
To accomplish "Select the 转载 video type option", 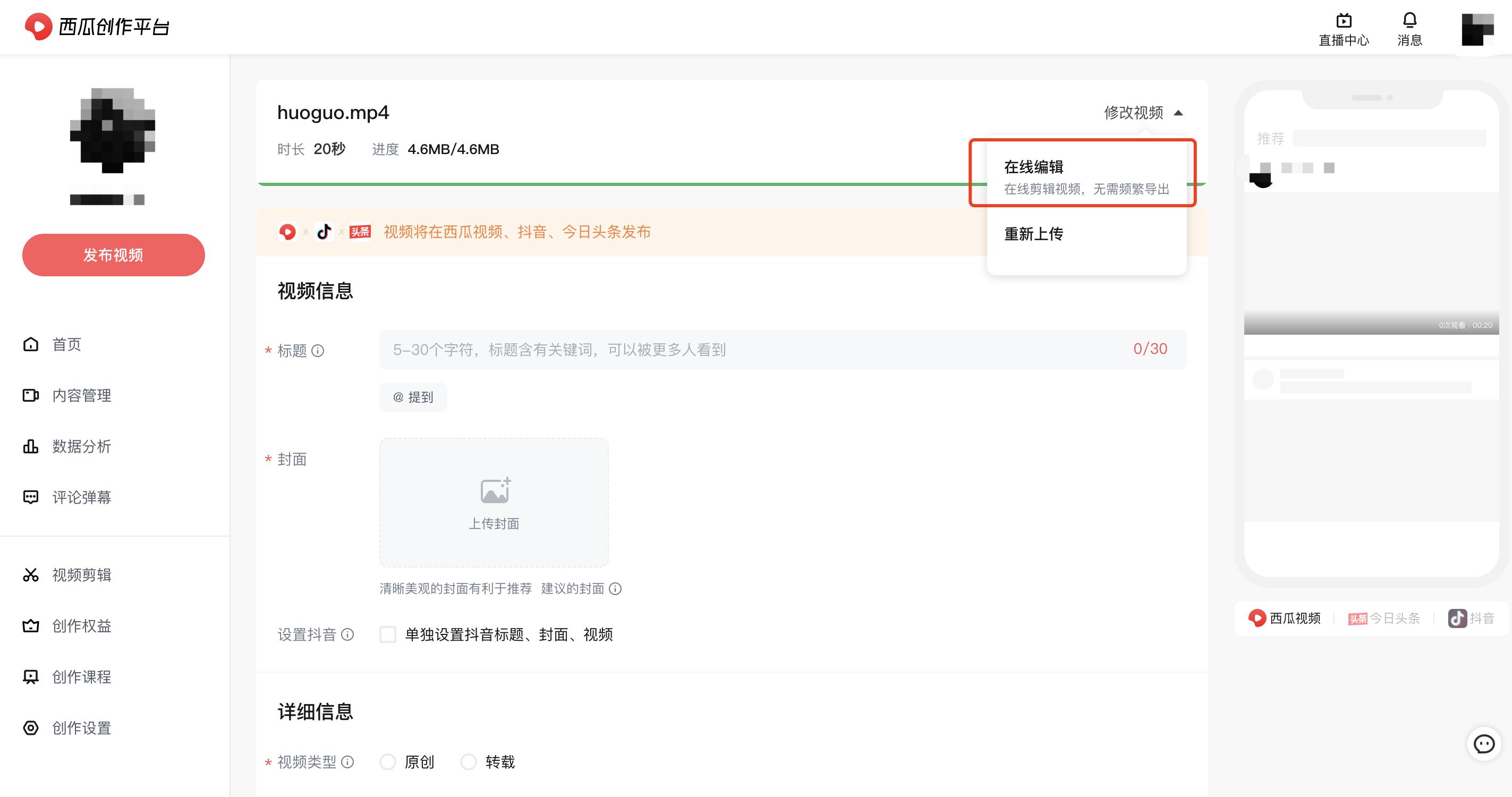I will [x=469, y=761].
